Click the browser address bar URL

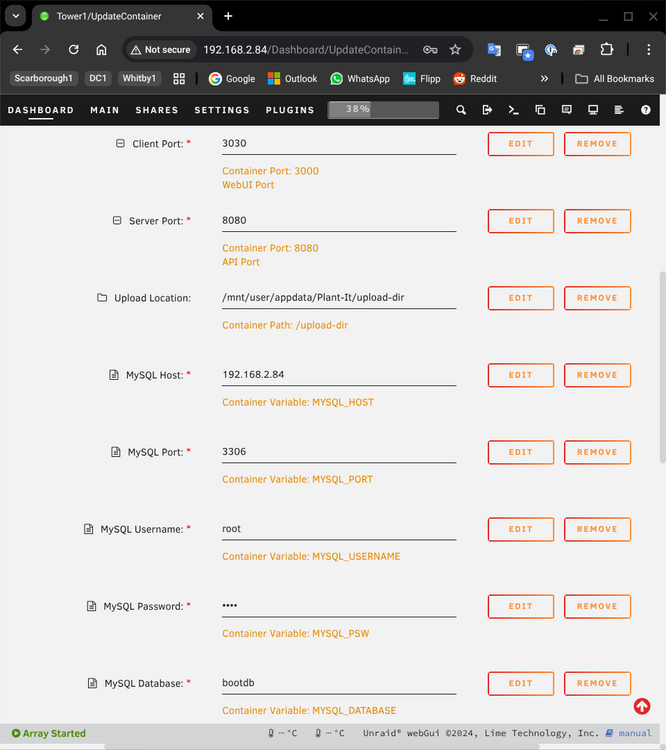[x=306, y=50]
